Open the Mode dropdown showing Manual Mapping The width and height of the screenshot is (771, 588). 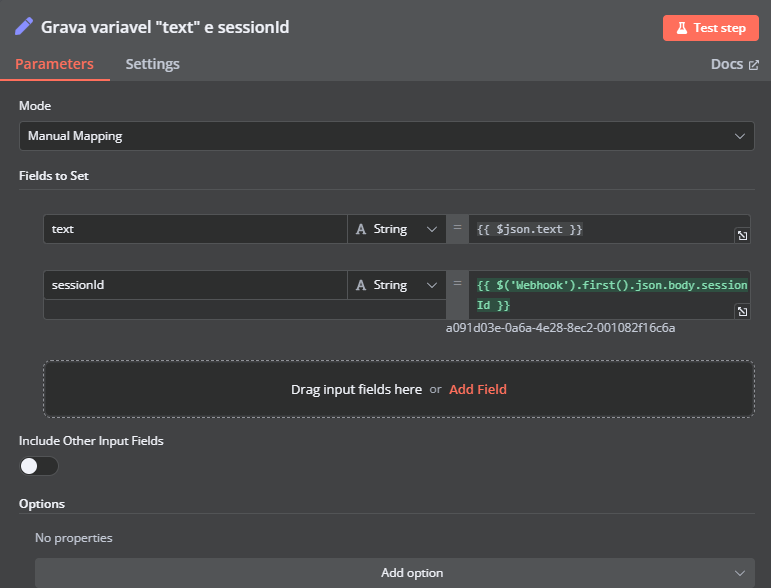[386, 136]
